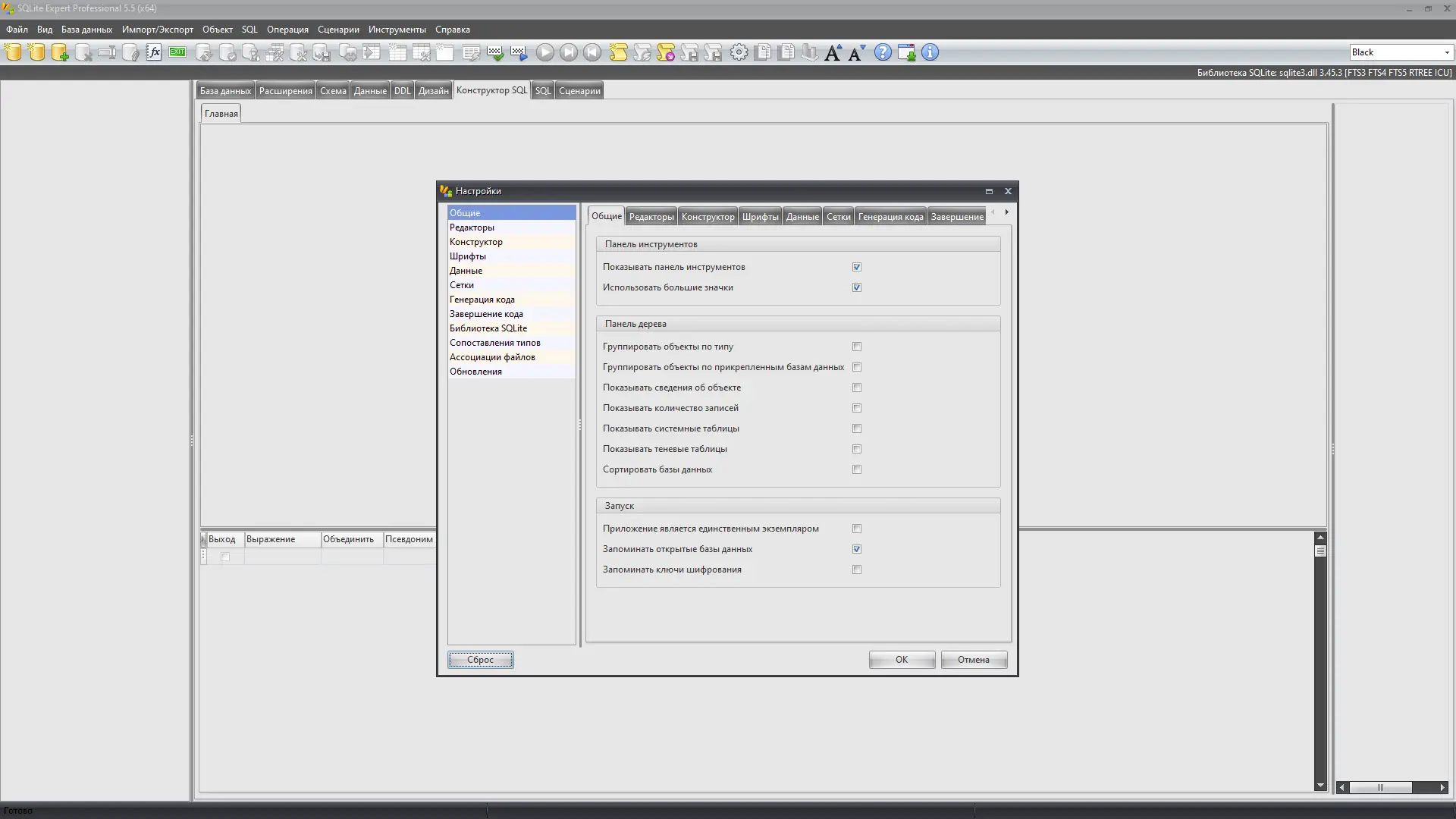
Task: Open the Инструменты menu
Action: pos(397,30)
